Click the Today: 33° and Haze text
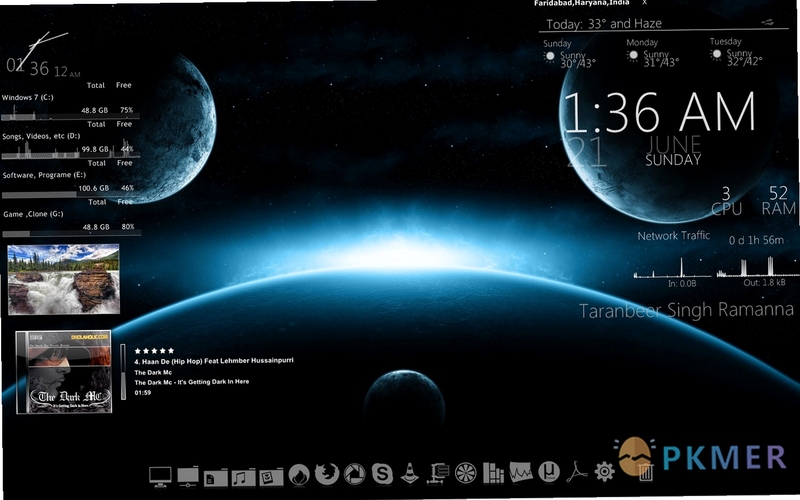The width and height of the screenshot is (800, 500). click(x=604, y=23)
